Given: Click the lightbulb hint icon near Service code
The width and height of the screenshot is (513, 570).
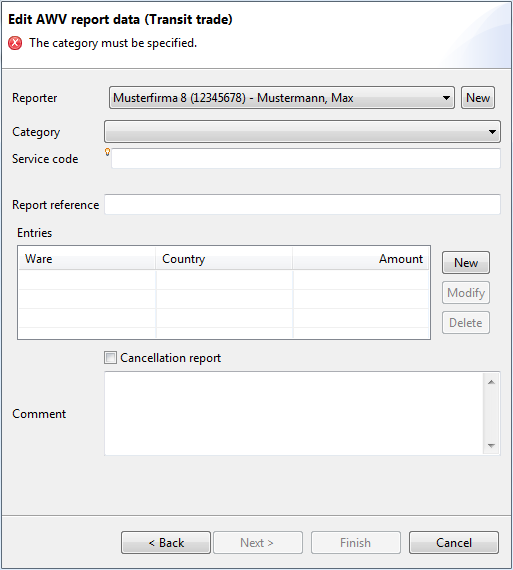Looking at the screenshot, I should [x=107, y=152].
